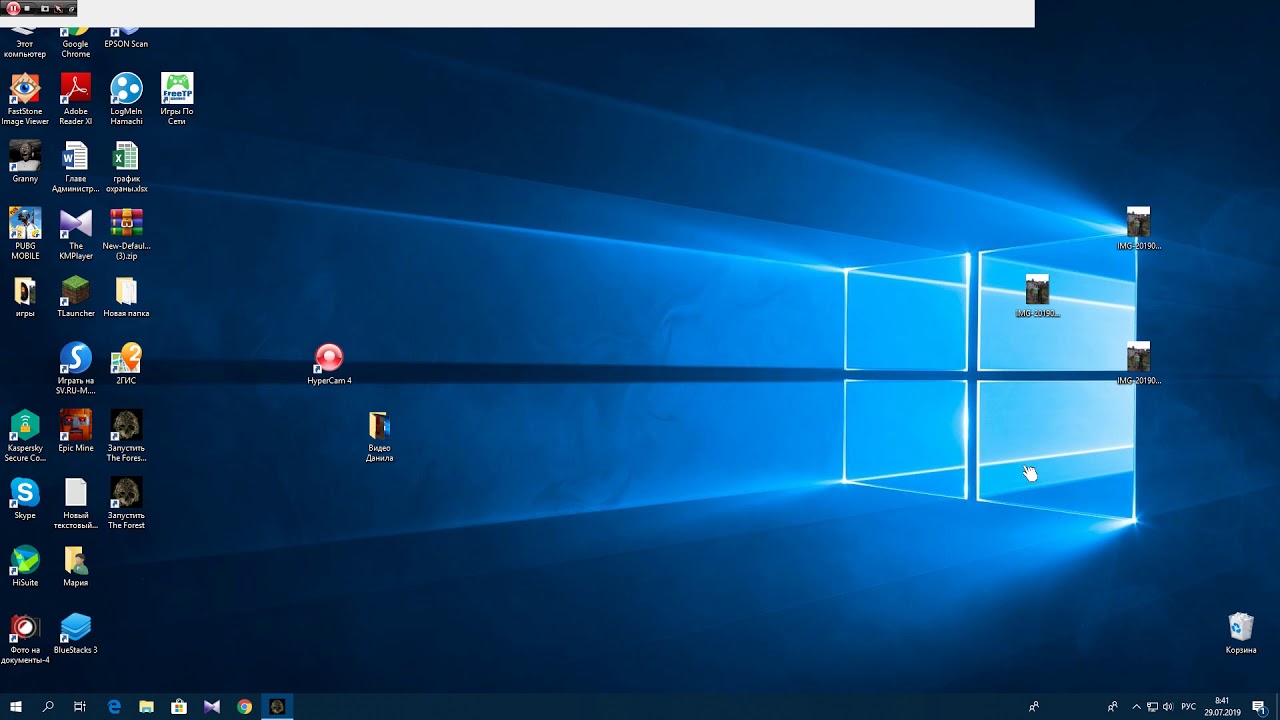
Task: Select the 2ГИС desktop icon
Action: click(x=126, y=363)
